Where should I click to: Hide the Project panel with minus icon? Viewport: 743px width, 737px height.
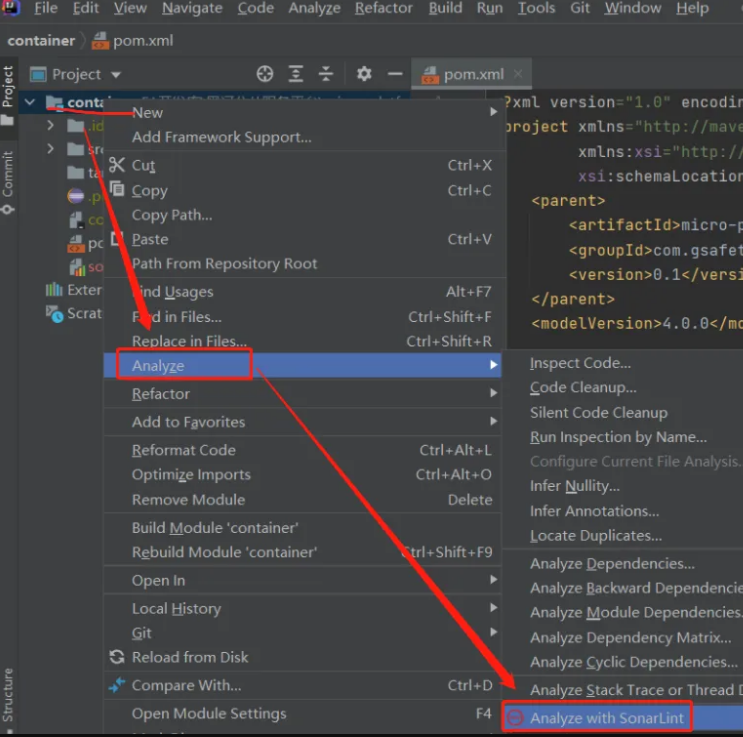point(395,74)
